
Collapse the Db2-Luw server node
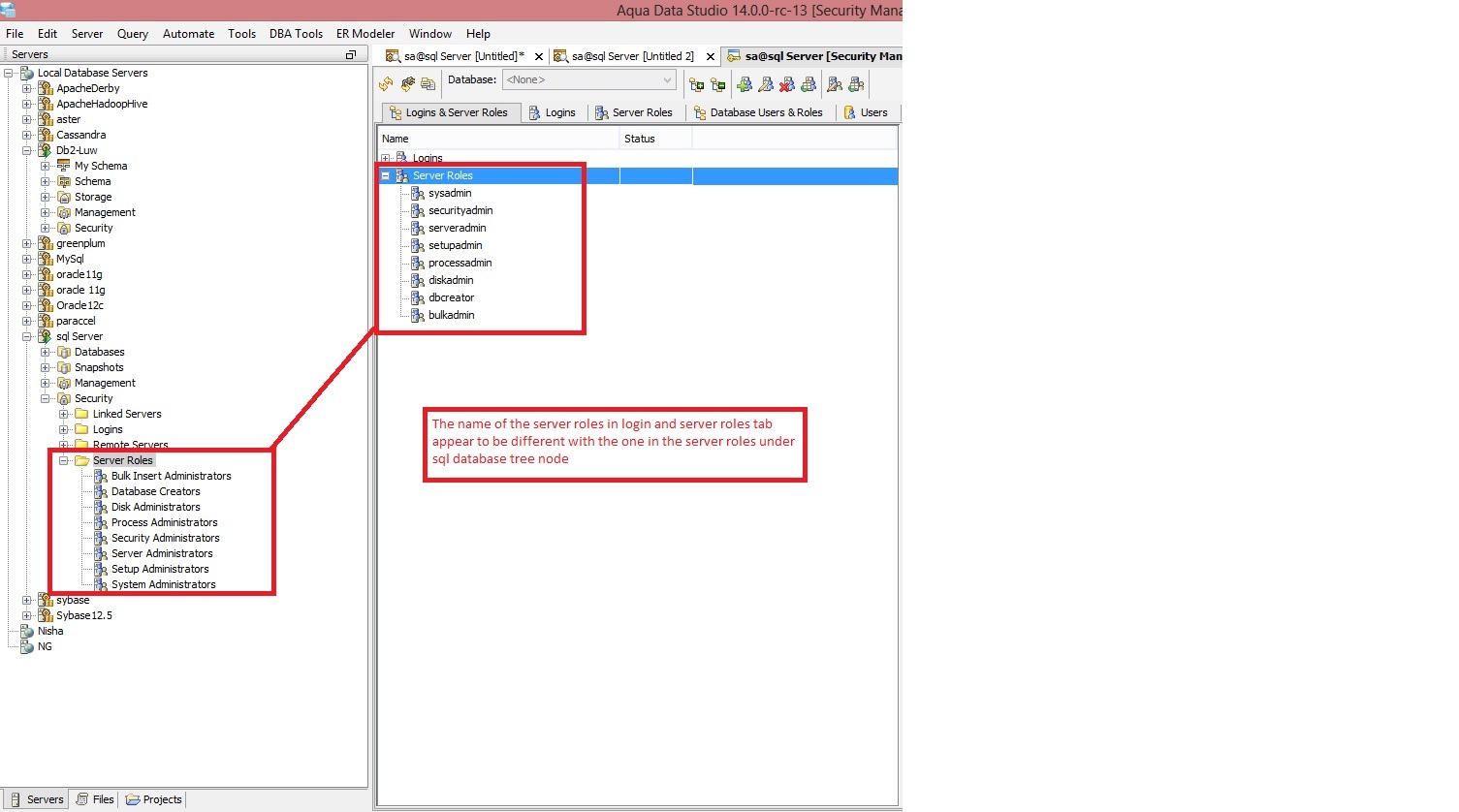point(27,150)
